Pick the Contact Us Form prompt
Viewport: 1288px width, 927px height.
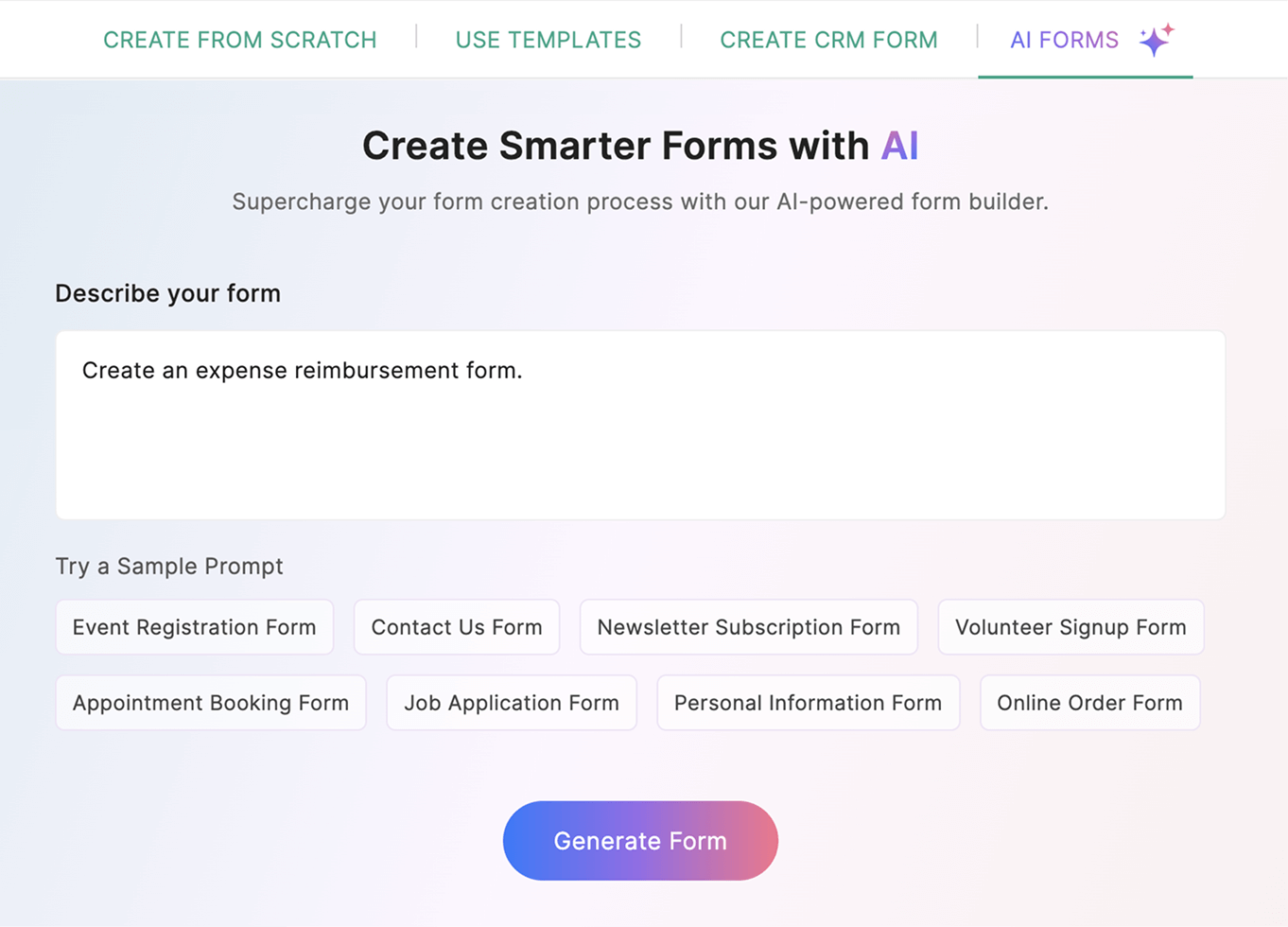coord(457,627)
